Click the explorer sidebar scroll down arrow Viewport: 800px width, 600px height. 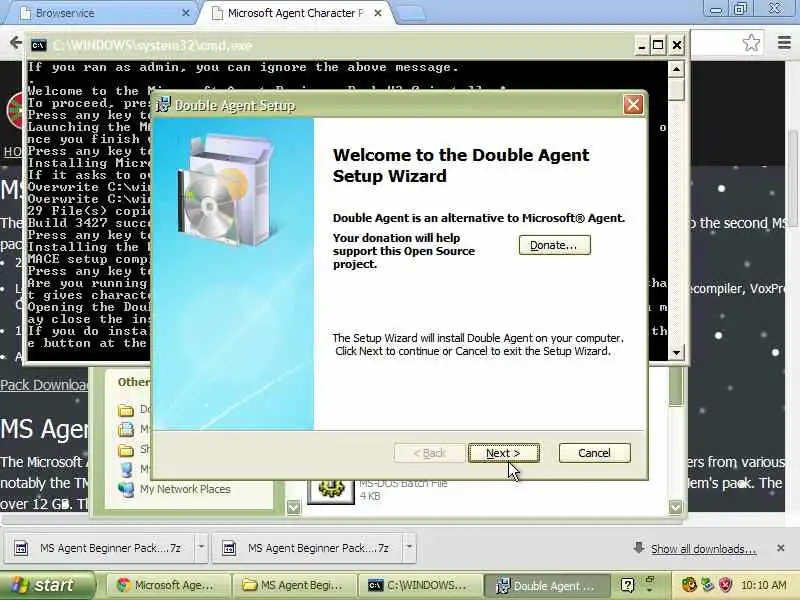click(x=293, y=507)
